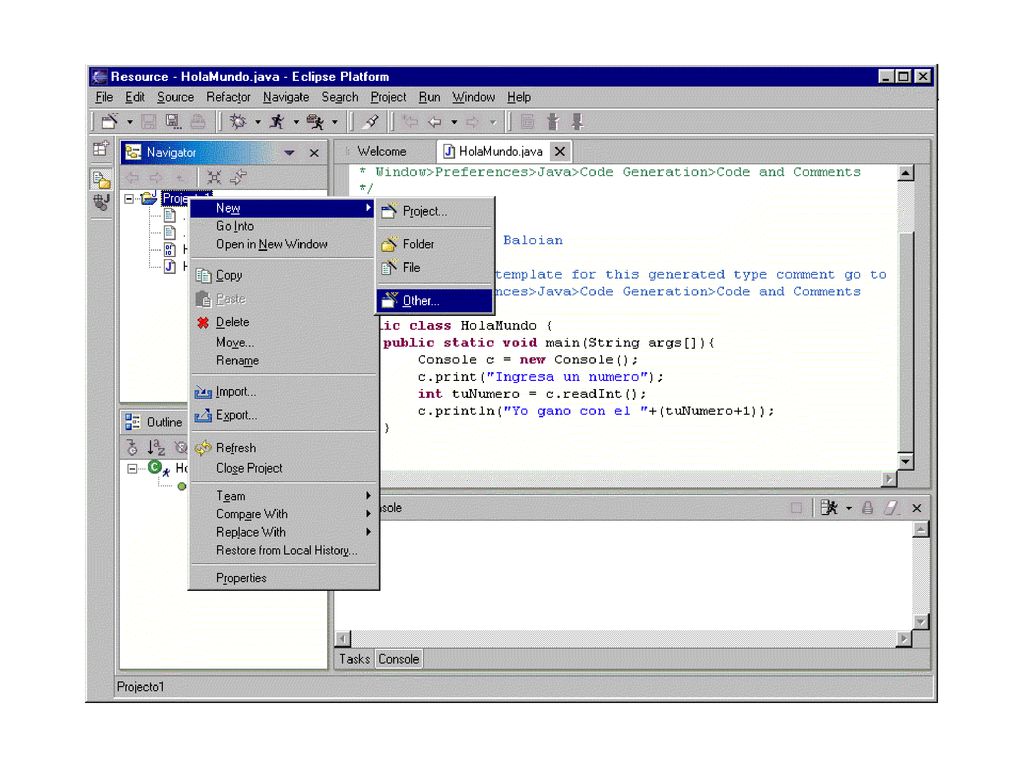Open the Window menu
Viewport: 1024px width, 768px height.
pos(473,97)
